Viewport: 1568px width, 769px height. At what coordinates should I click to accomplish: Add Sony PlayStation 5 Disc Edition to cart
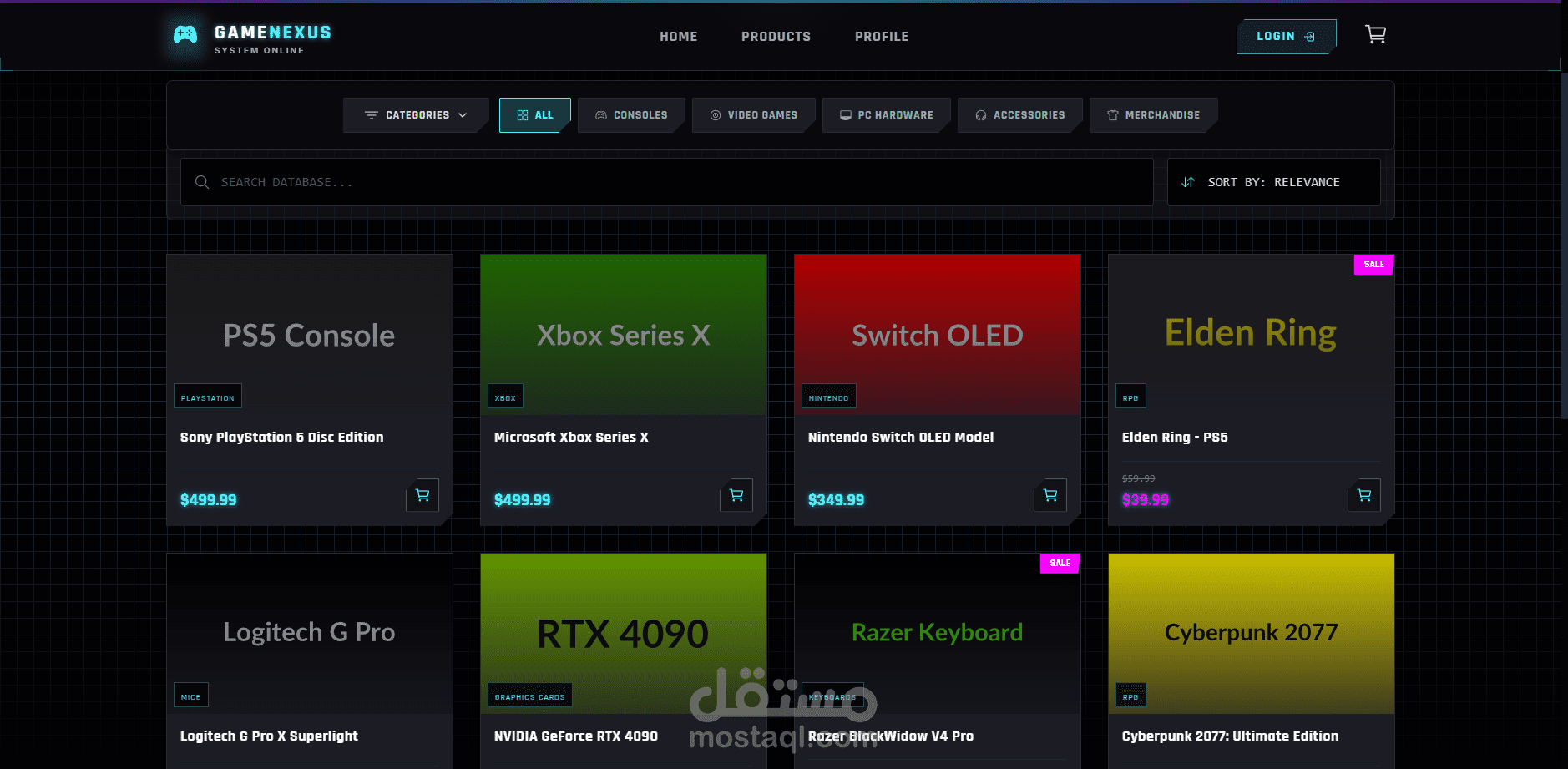(422, 495)
